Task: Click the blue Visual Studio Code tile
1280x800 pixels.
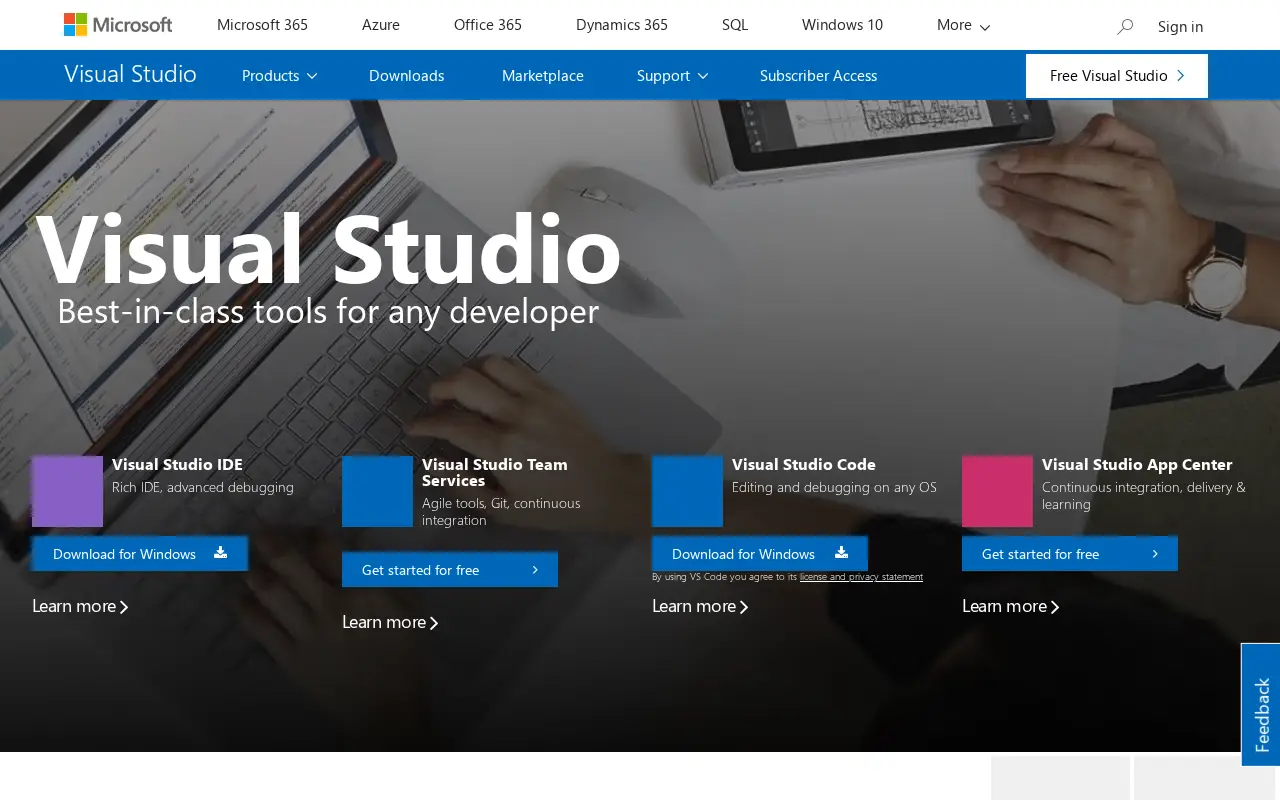Action: click(687, 491)
